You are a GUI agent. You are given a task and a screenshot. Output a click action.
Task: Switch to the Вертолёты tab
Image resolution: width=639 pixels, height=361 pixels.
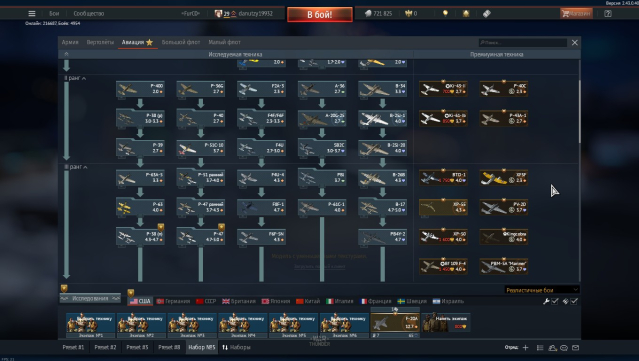coord(100,42)
